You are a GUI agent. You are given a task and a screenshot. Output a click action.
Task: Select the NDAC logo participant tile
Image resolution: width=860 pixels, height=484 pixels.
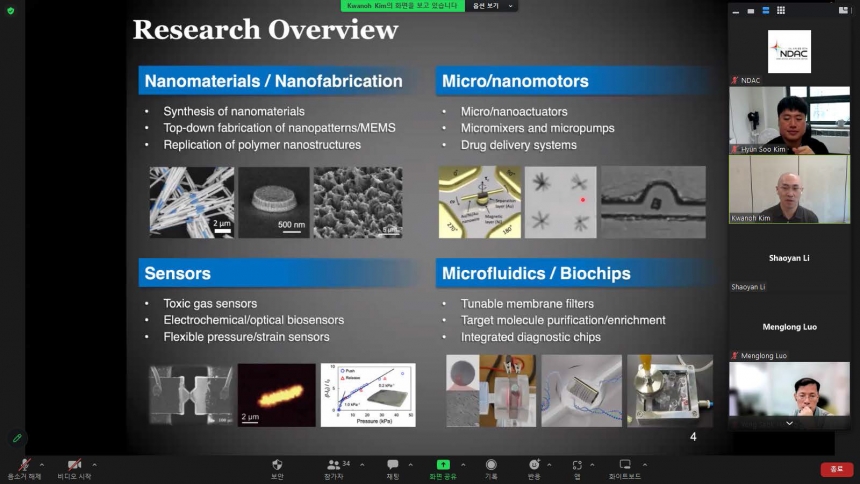pyautogui.click(x=789, y=52)
